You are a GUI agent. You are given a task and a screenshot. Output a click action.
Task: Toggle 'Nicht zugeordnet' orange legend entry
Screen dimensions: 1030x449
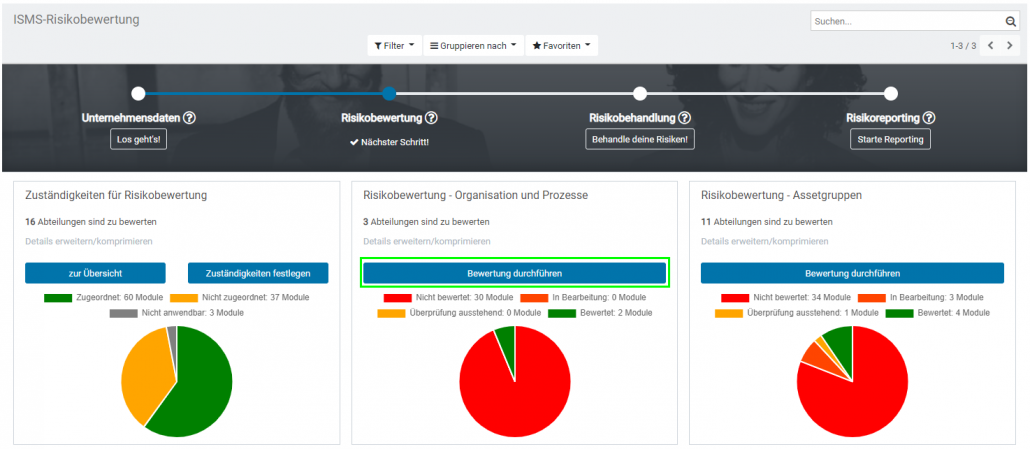click(240, 297)
